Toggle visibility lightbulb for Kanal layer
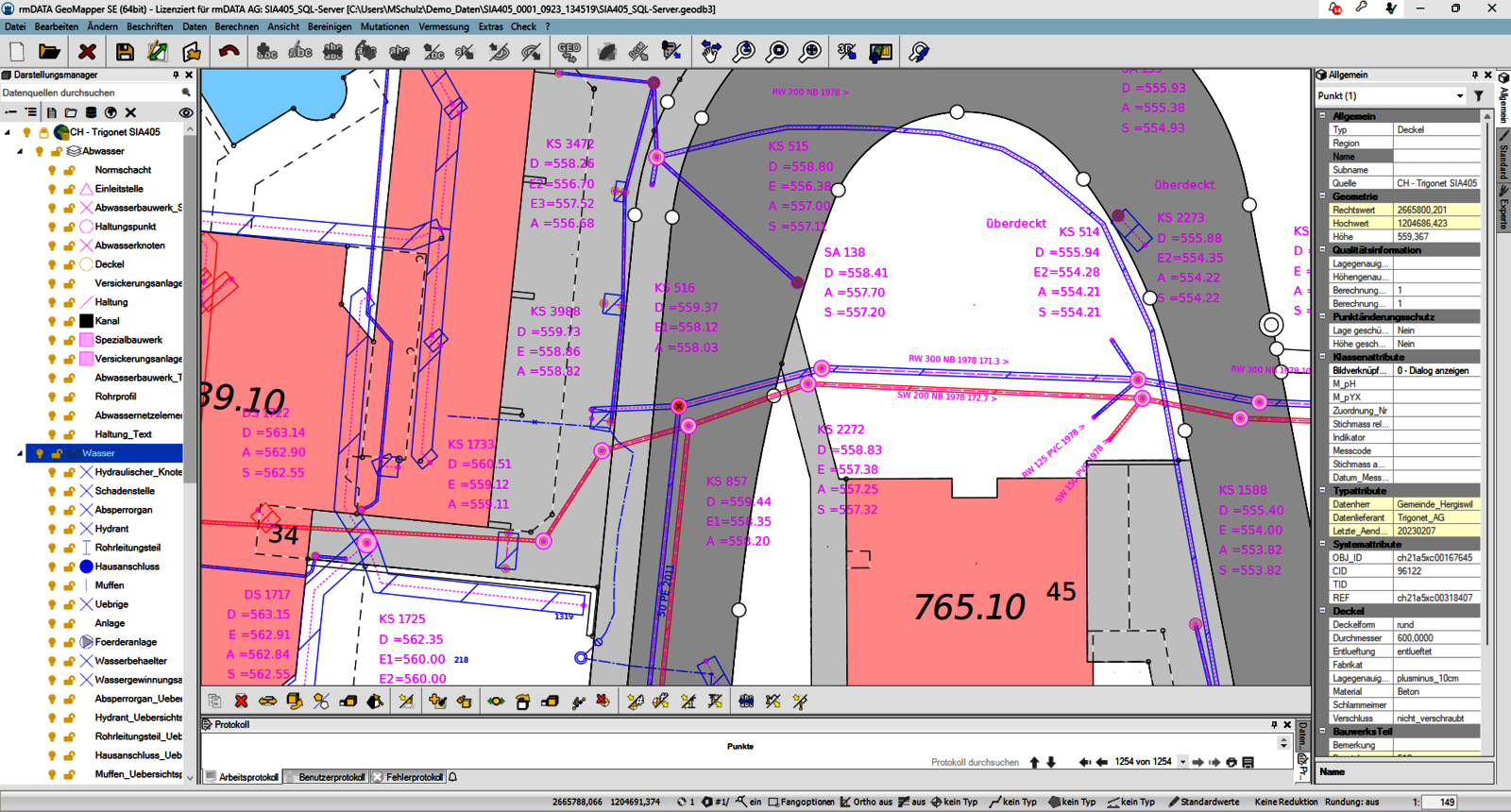This screenshot has width=1511, height=812. (52, 321)
